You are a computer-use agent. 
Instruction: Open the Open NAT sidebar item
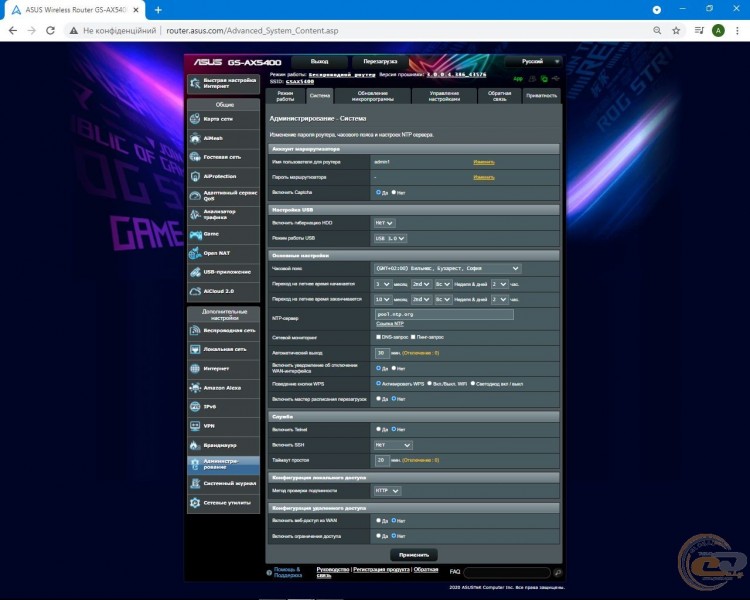[x=223, y=253]
